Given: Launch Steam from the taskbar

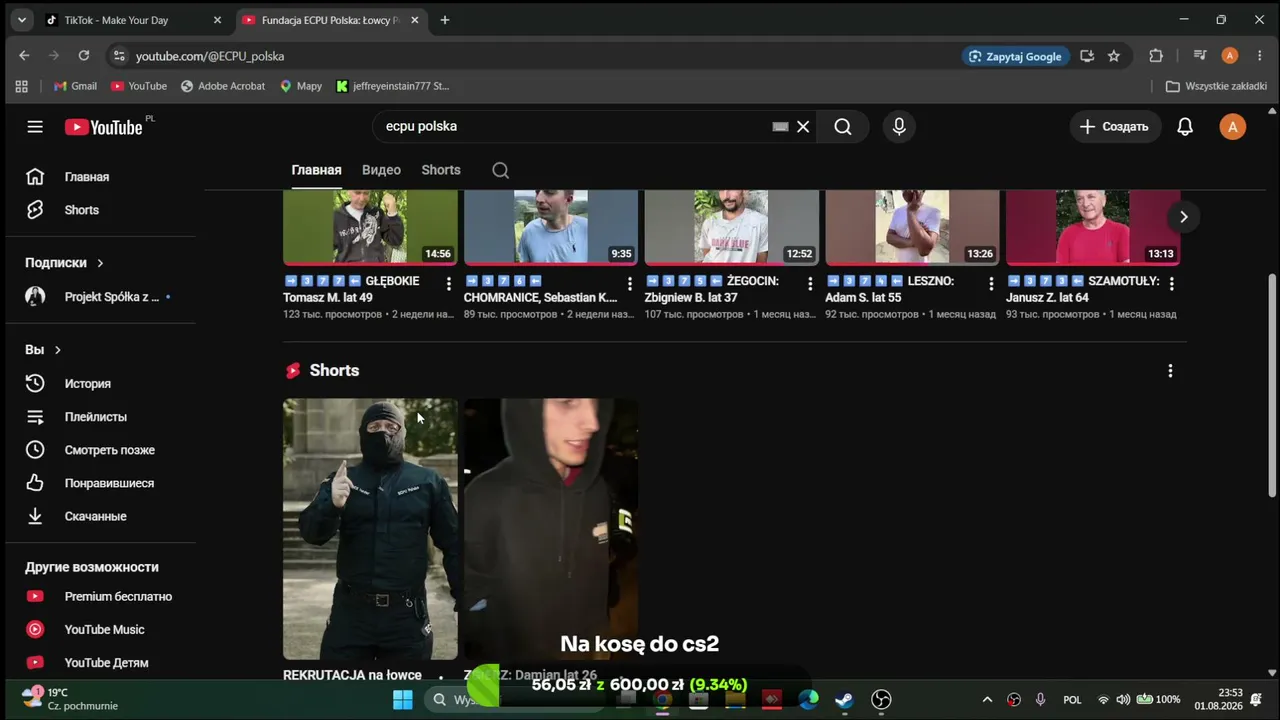Looking at the screenshot, I should click(845, 699).
